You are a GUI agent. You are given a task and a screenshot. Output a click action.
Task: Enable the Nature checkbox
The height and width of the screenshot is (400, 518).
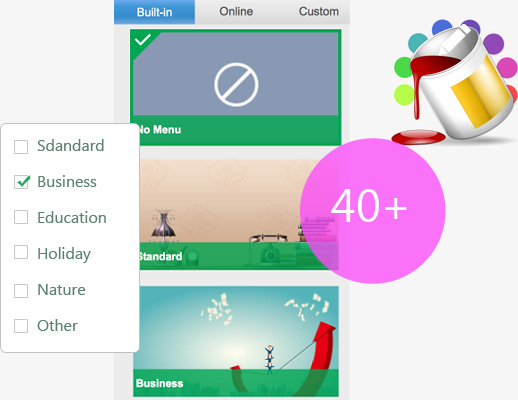tap(21, 291)
